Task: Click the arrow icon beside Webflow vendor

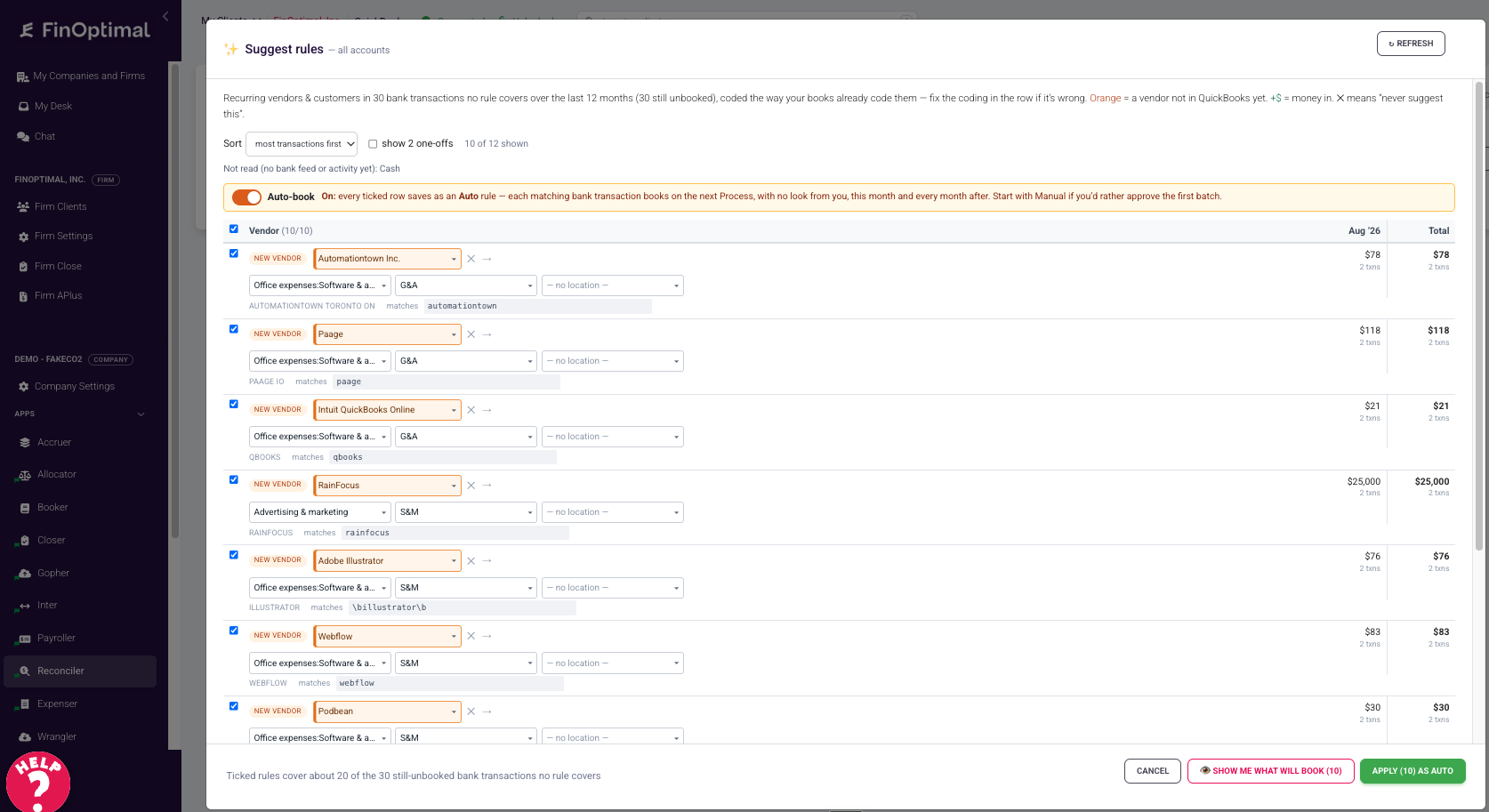Action: point(487,637)
